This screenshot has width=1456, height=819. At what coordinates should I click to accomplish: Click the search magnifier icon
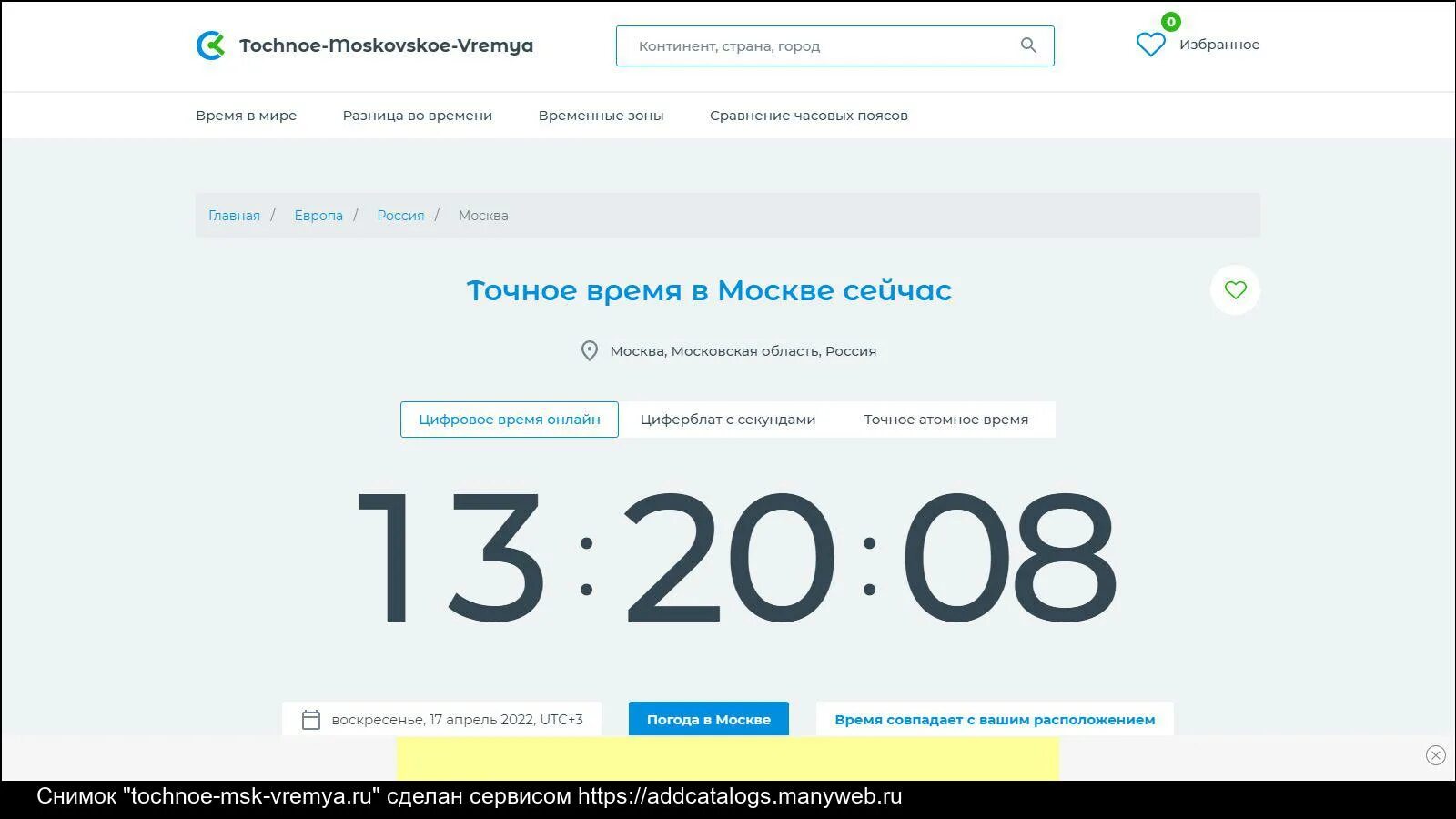pyautogui.click(x=1028, y=45)
